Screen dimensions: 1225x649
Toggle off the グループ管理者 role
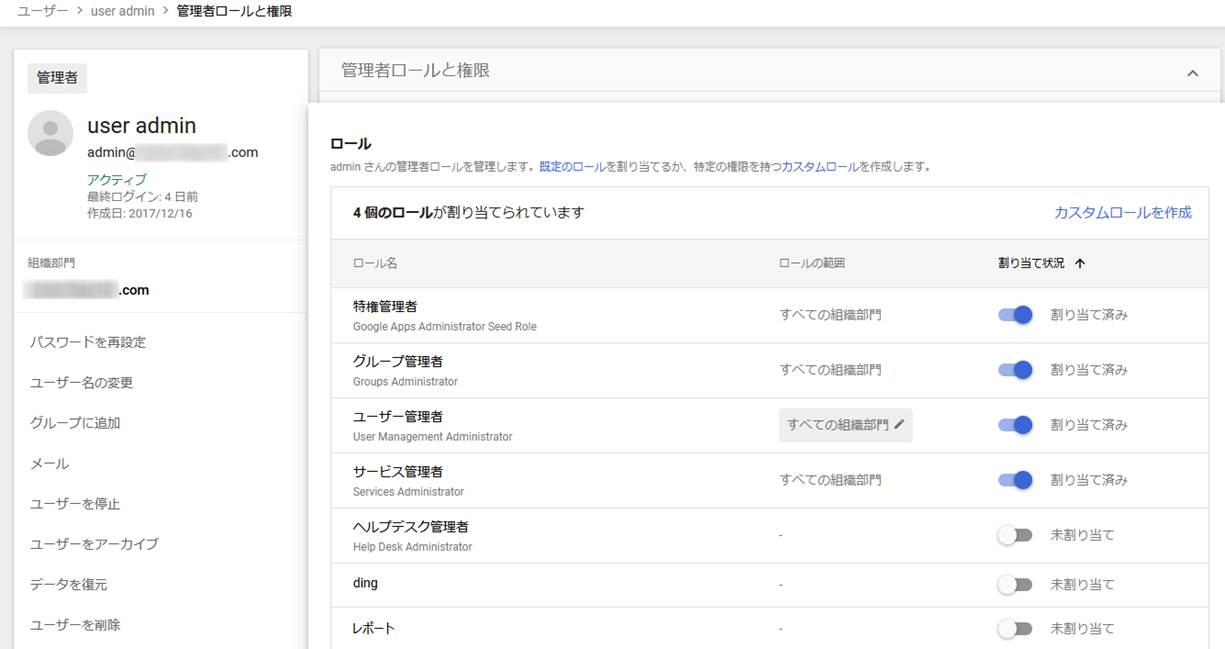[x=1015, y=370]
